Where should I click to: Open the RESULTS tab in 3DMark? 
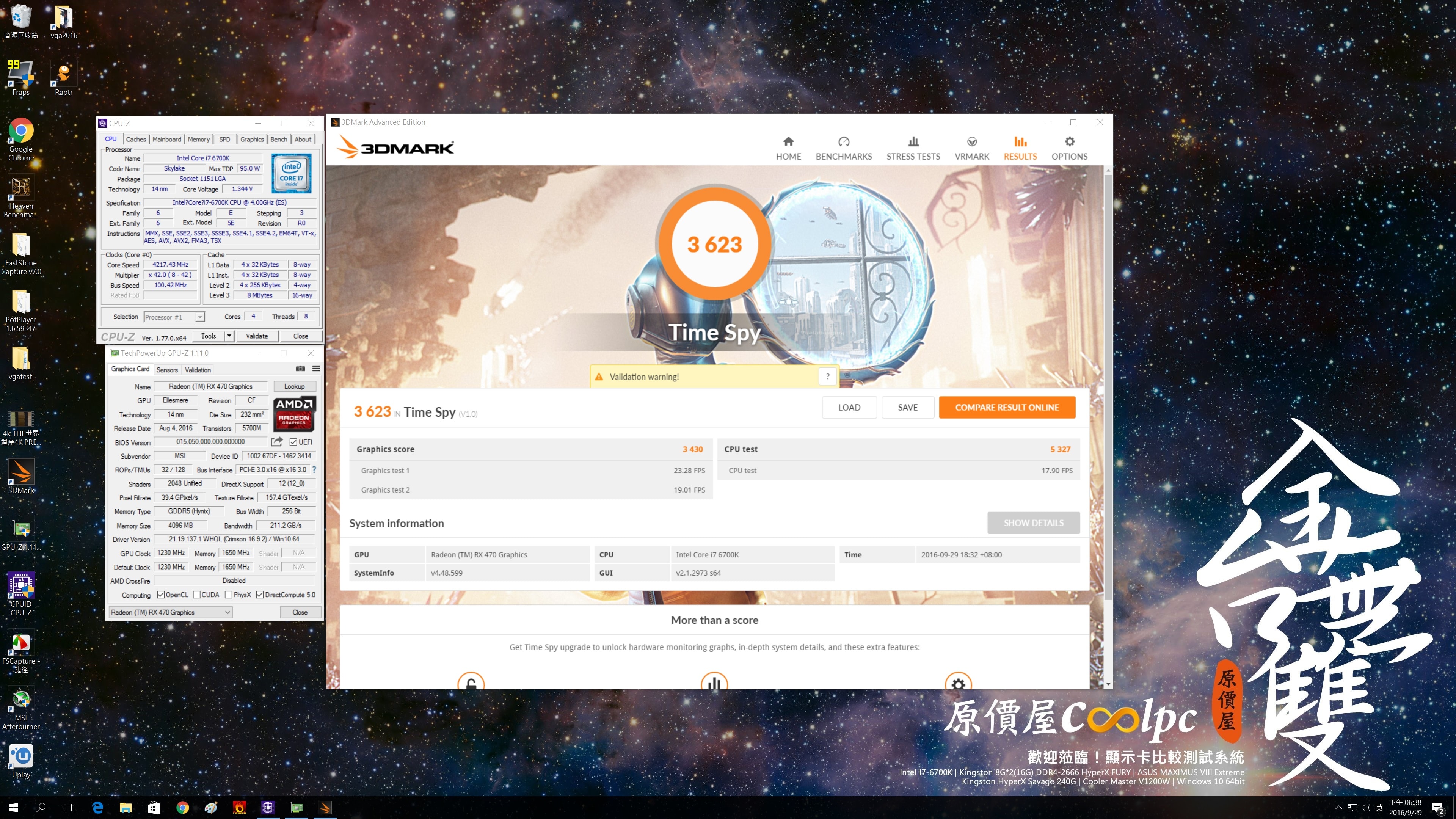pos(1020,149)
